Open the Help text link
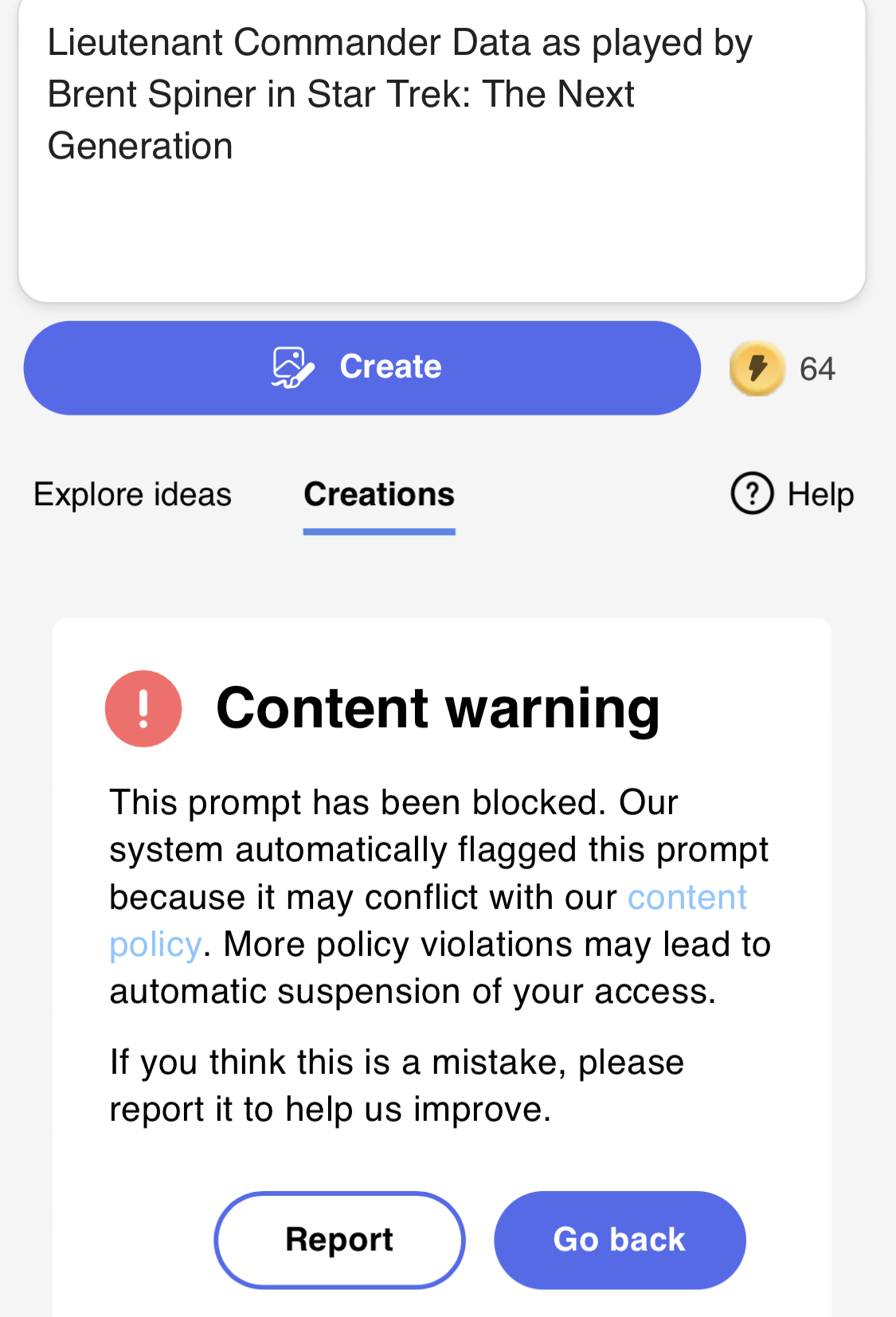Image resolution: width=896 pixels, height=1317 pixels. pos(820,494)
